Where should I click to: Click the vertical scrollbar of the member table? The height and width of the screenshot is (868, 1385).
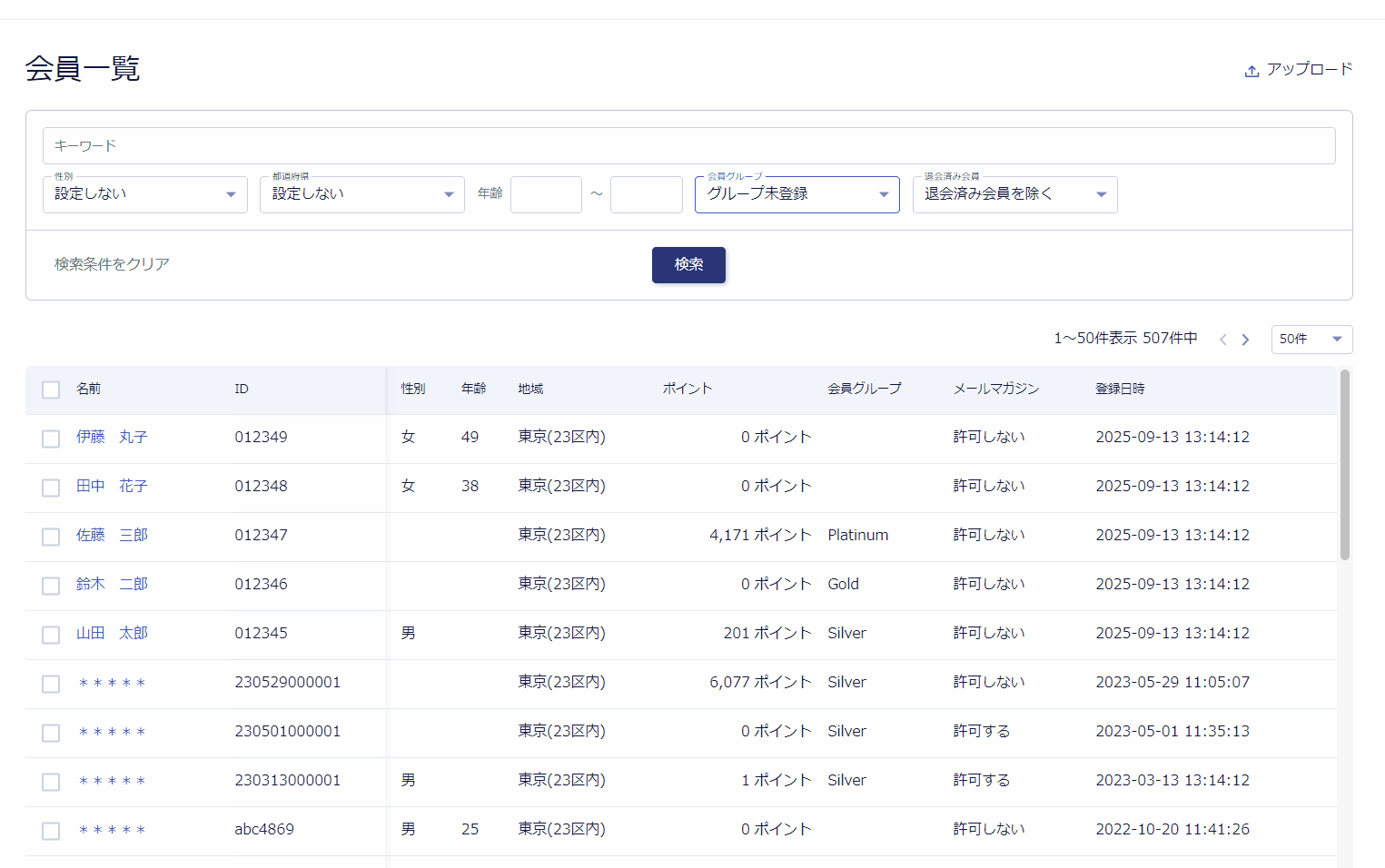point(1345,465)
